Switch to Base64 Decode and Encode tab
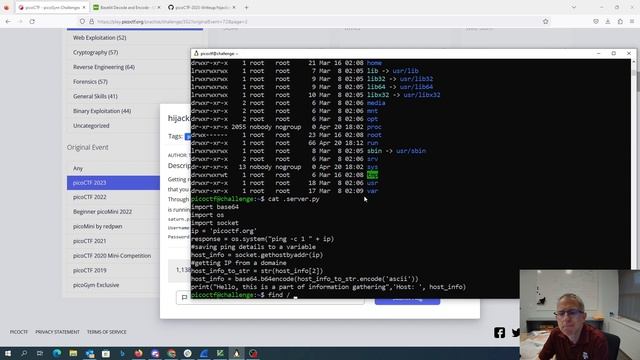Viewport: 640px width, 360px height. coord(127,7)
